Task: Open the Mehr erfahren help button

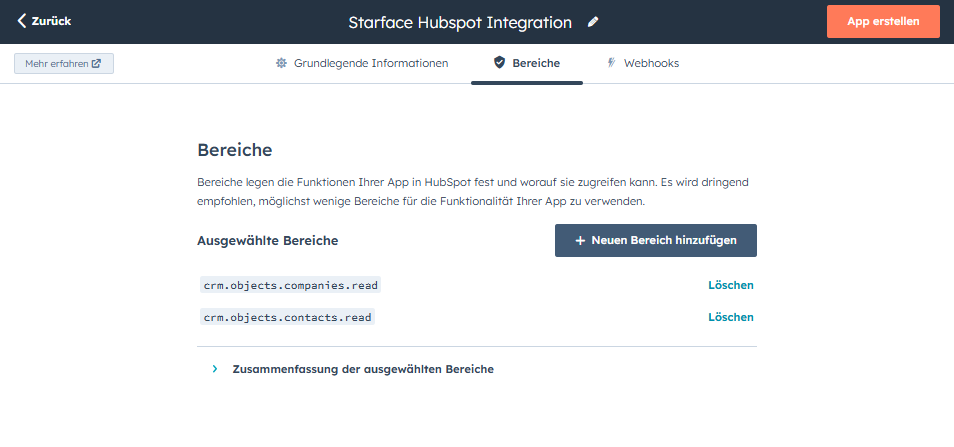Action: coord(63,64)
